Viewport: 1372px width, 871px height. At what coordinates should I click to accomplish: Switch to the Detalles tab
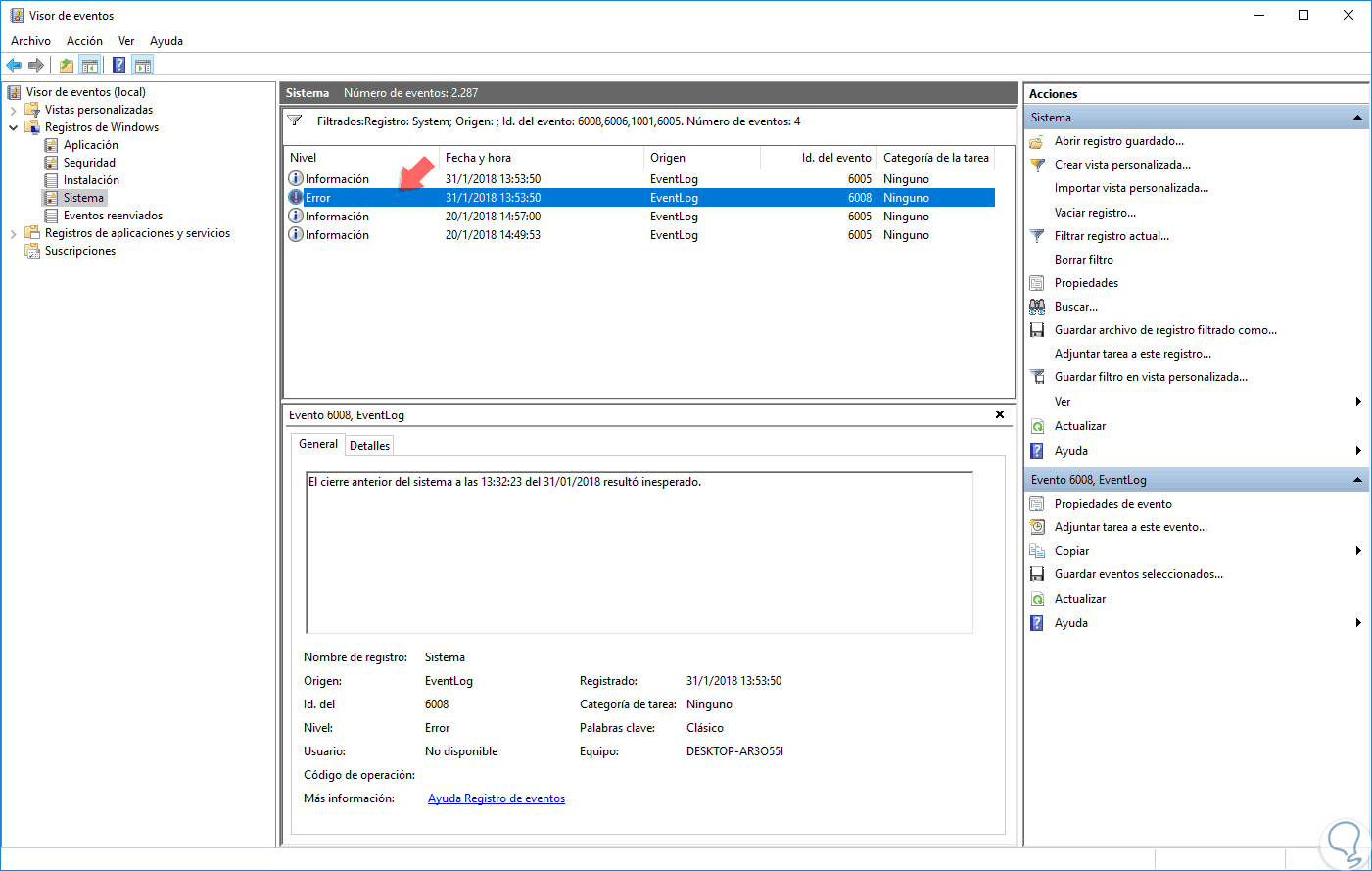pyautogui.click(x=369, y=446)
